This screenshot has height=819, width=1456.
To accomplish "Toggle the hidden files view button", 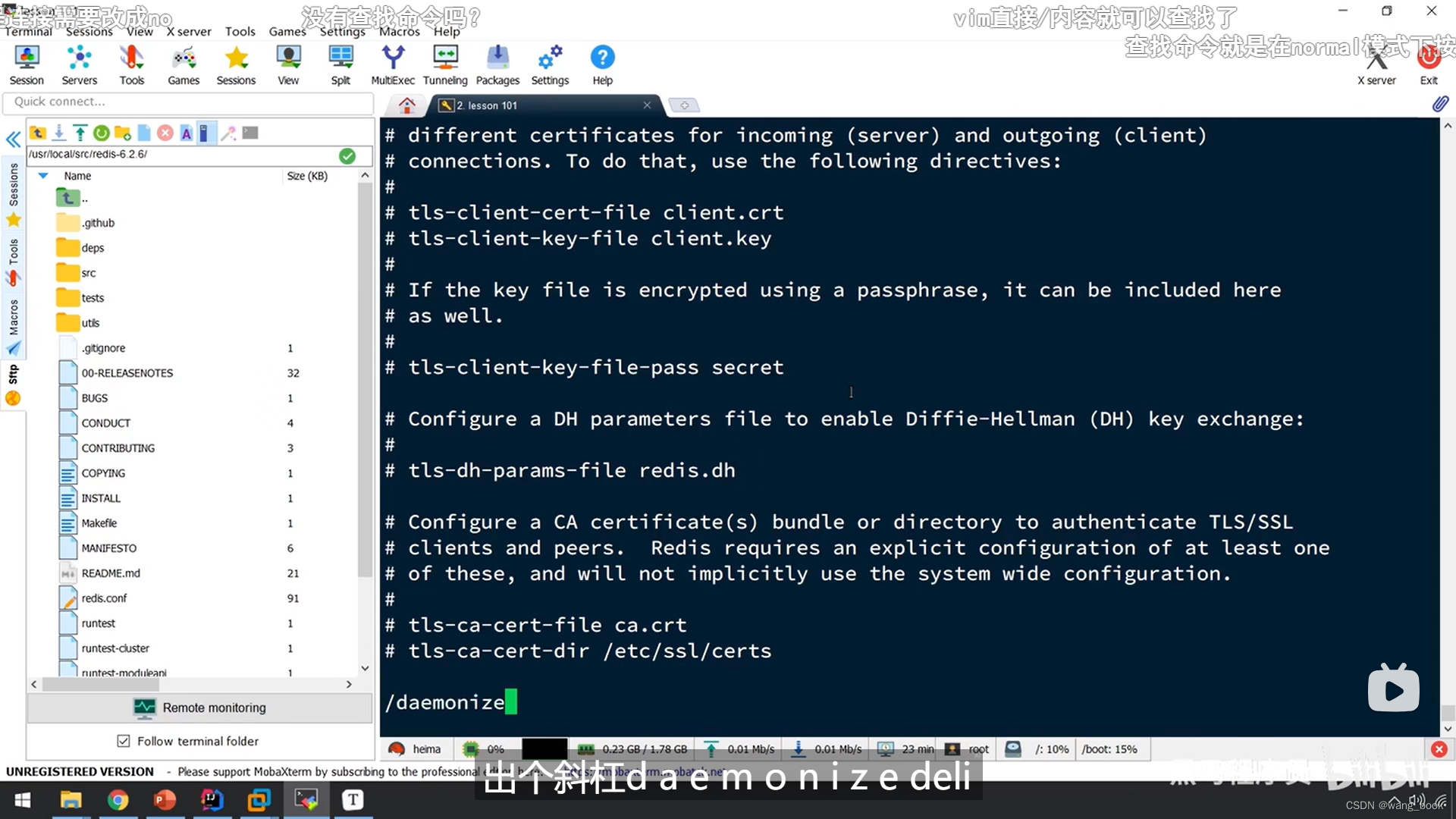I will point(206,133).
